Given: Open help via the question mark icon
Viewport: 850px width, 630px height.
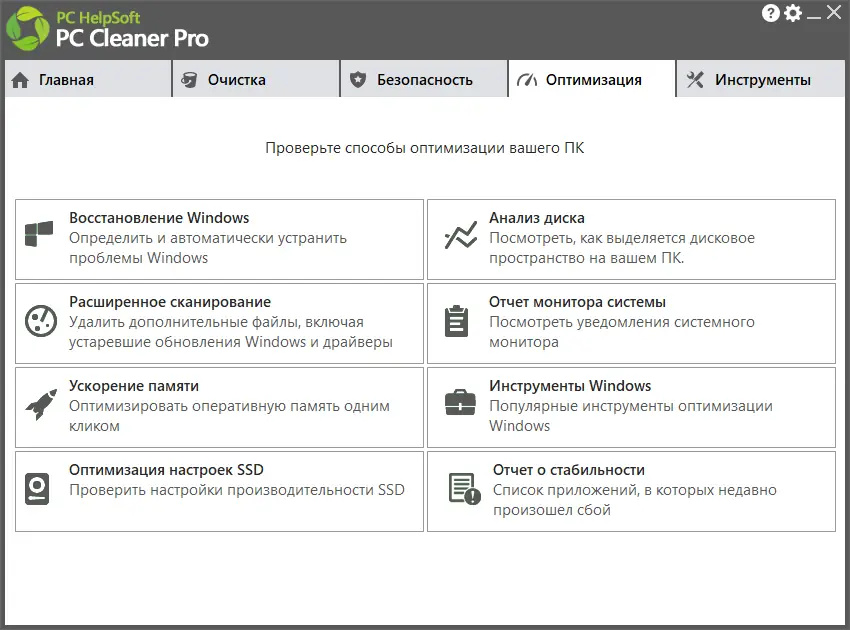Looking at the screenshot, I should tap(770, 13).
